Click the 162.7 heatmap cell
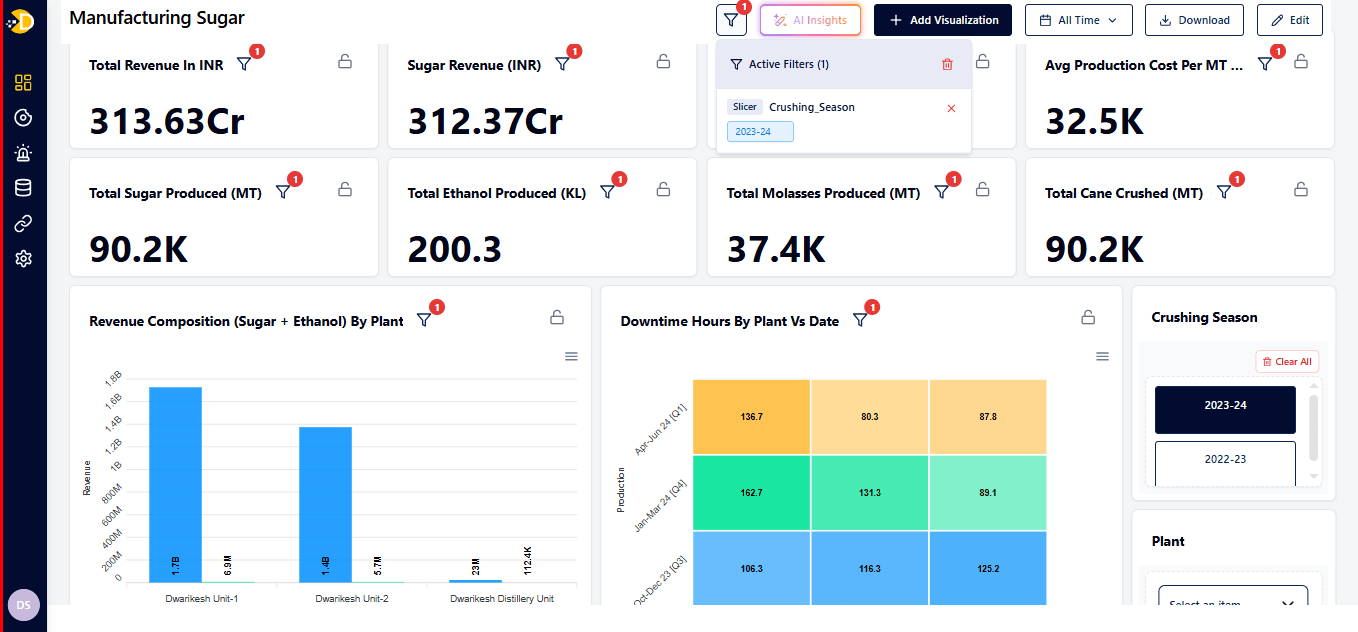The height and width of the screenshot is (632, 1358). pos(752,493)
